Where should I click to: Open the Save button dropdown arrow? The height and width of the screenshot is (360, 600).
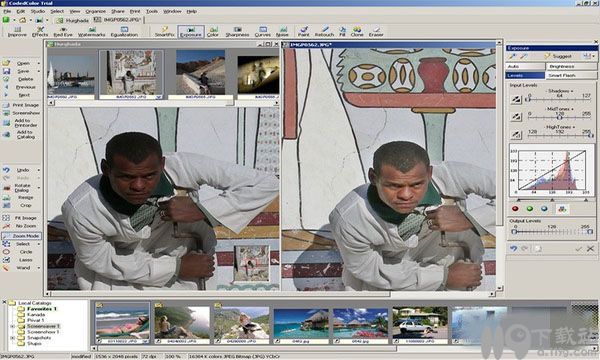click(39, 71)
